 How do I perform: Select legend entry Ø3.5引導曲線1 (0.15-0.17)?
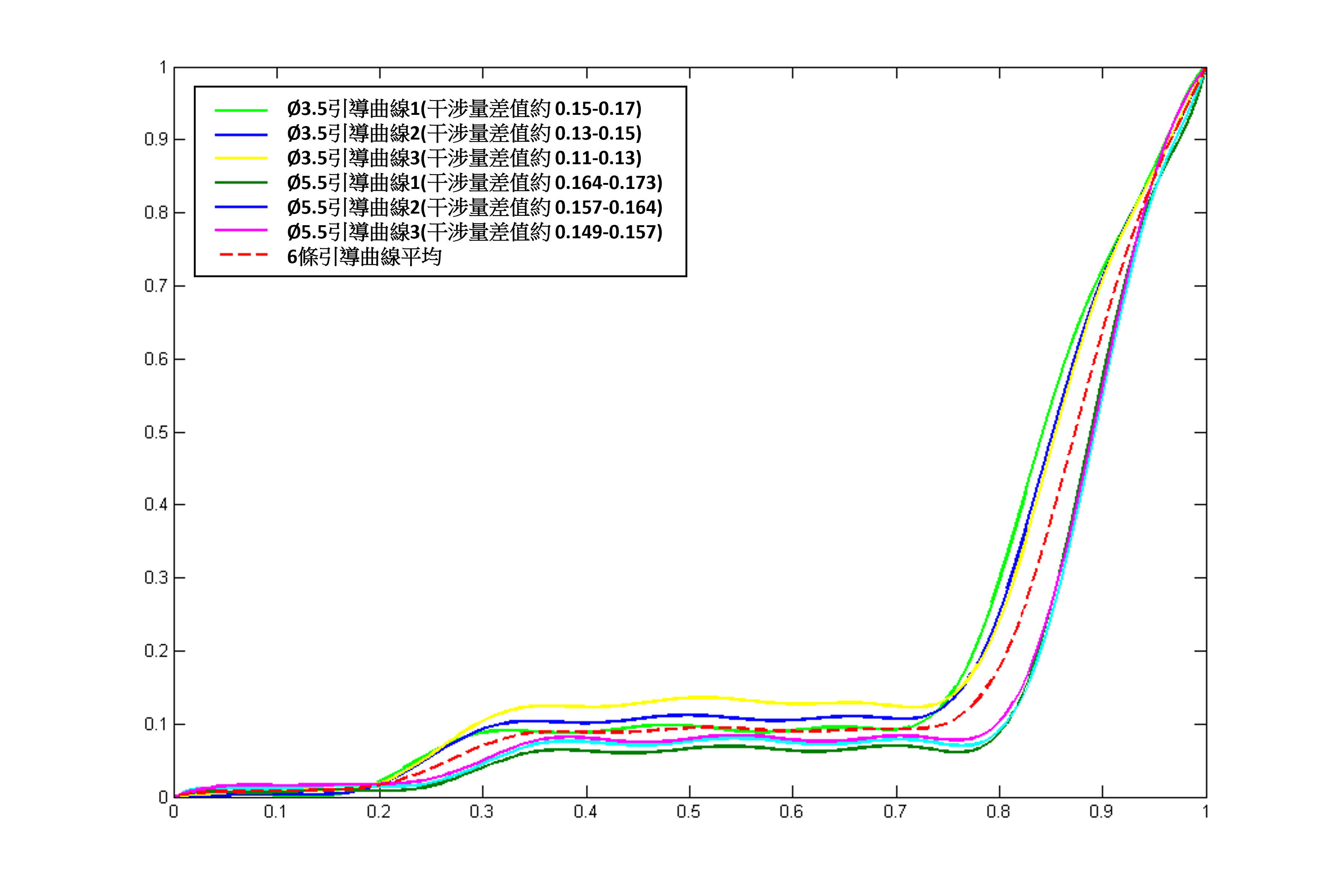point(464,108)
